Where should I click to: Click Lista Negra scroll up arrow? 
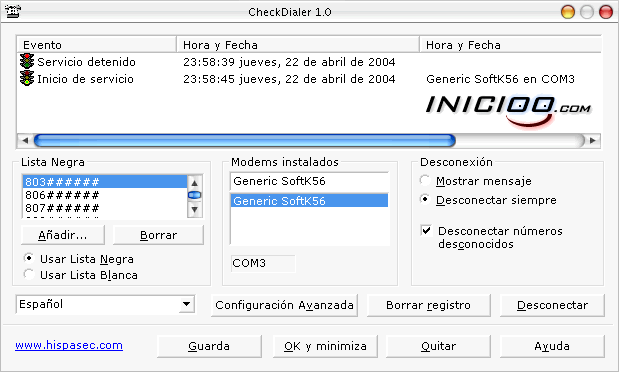(194, 182)
